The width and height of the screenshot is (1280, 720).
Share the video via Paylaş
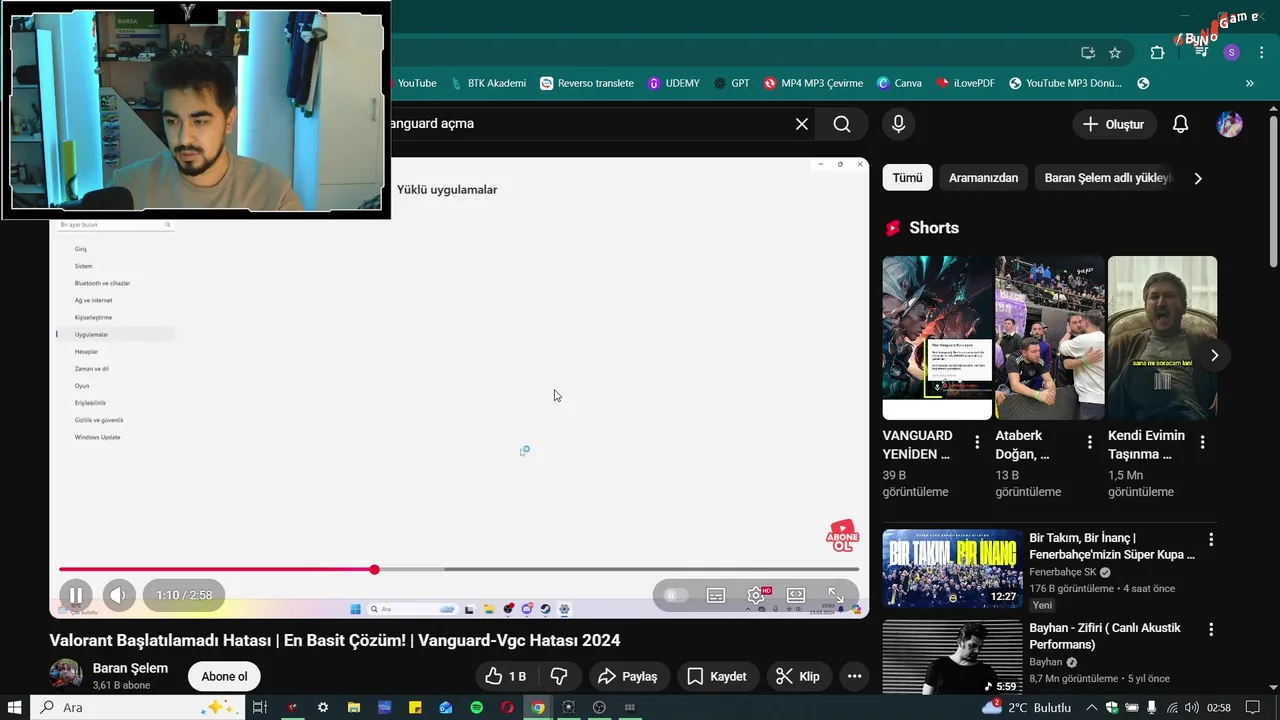(628, 677)
